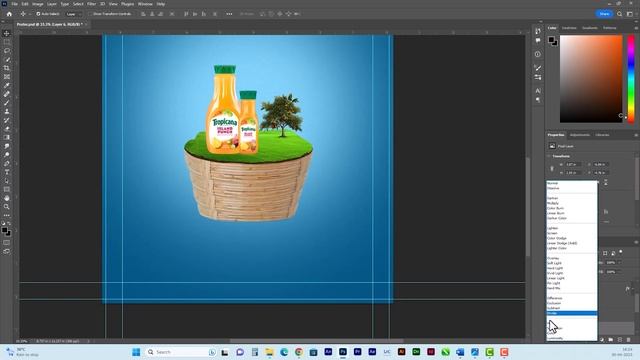Toggle link width and height proportions
The height and width of the screenshot is (360, 640).
[552, 169]
